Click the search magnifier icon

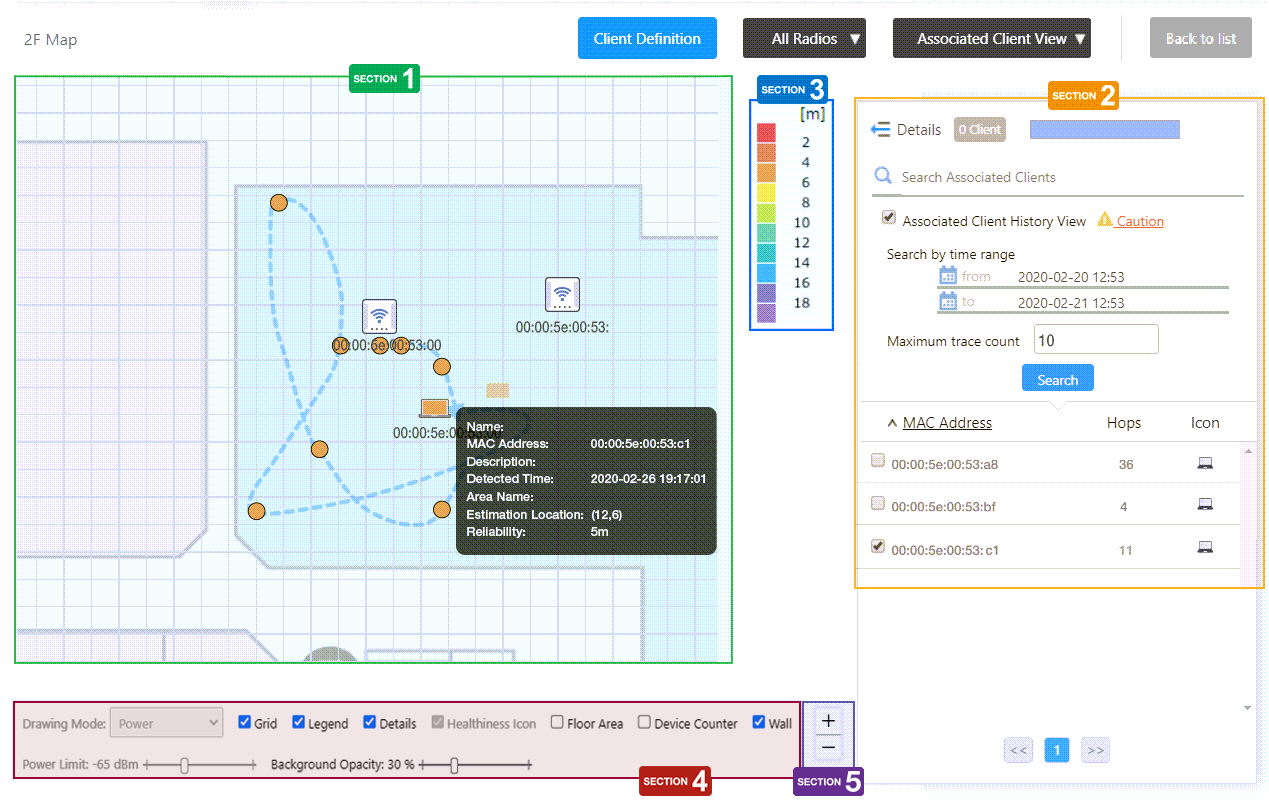pyautogui.click(x=883, y=176)
